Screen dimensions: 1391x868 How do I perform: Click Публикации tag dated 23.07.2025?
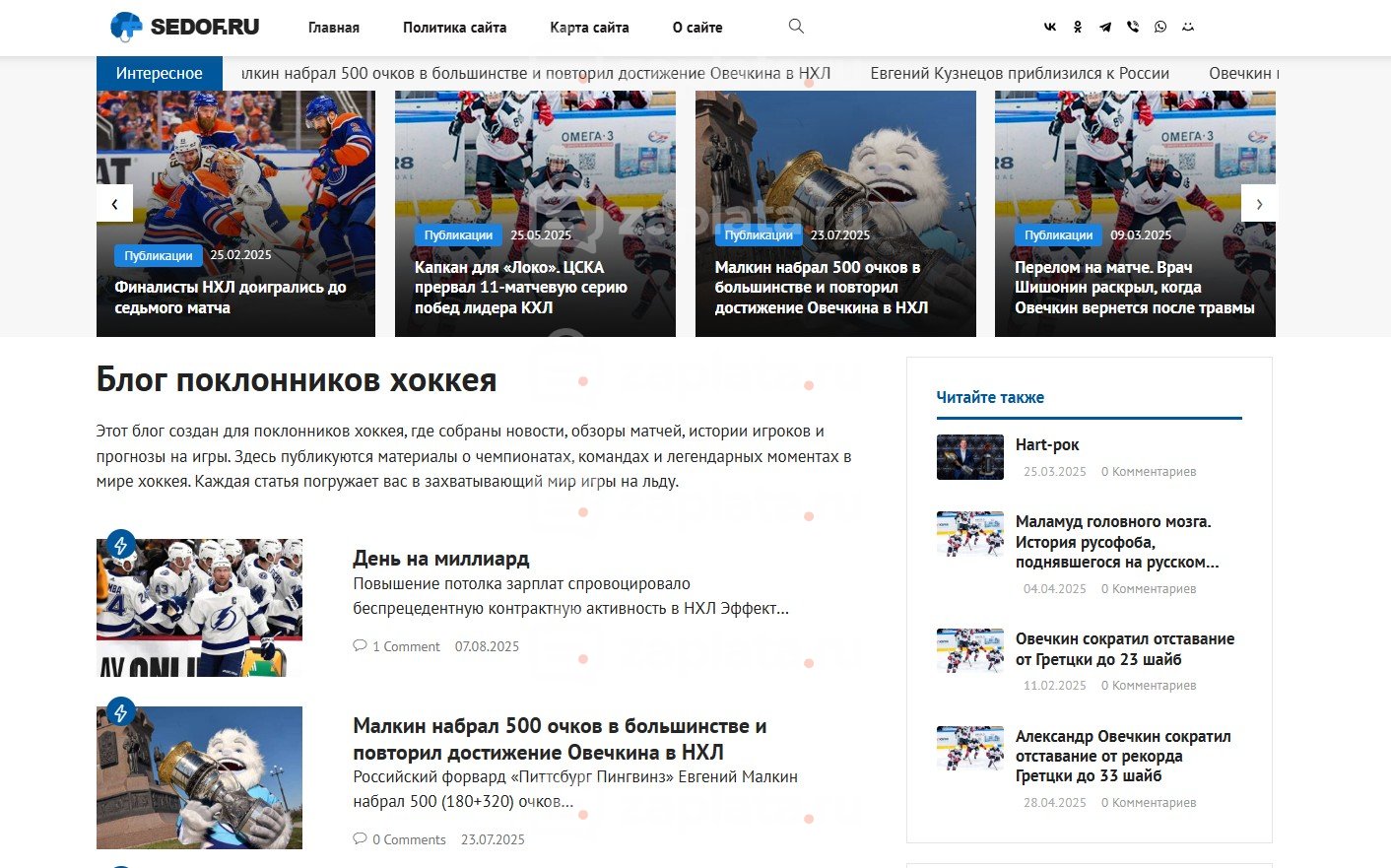click(759, 235)
